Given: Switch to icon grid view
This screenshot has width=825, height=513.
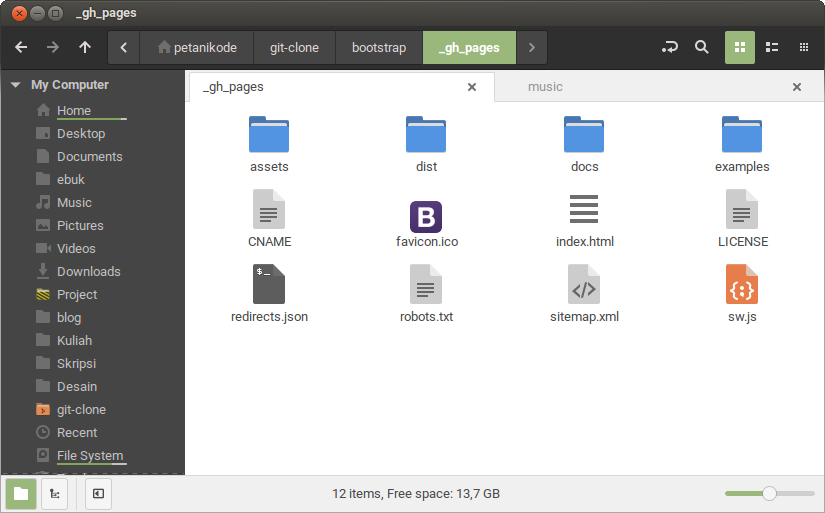Looking at the screenshot, I should 740,47.
